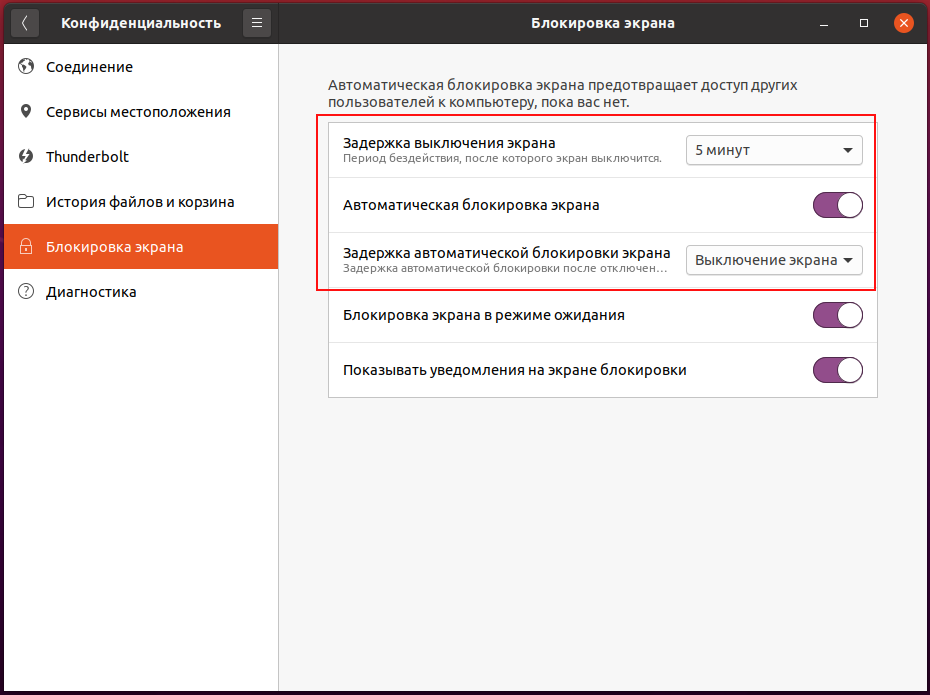Maximize the settings window
The width and height of the screenshot is (930, 695).
(x=864, y=23)
